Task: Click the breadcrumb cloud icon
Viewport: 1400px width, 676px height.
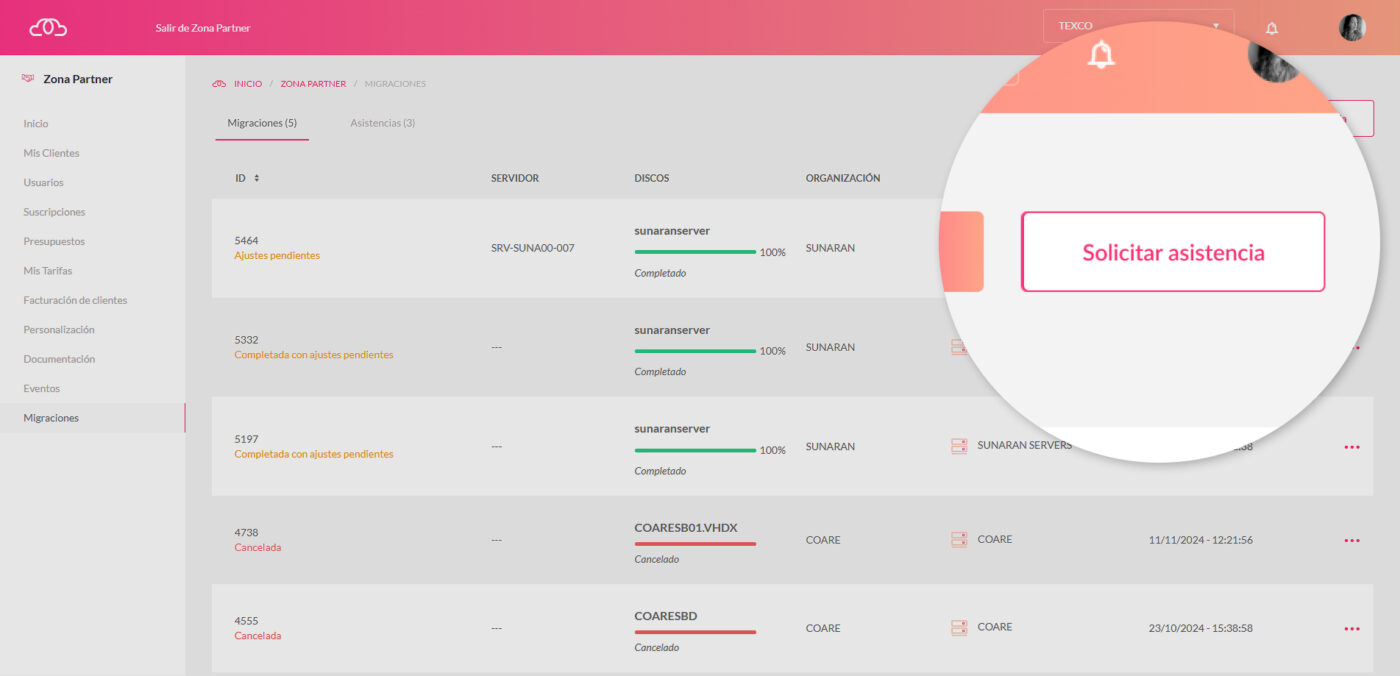Action: [219, 84]
